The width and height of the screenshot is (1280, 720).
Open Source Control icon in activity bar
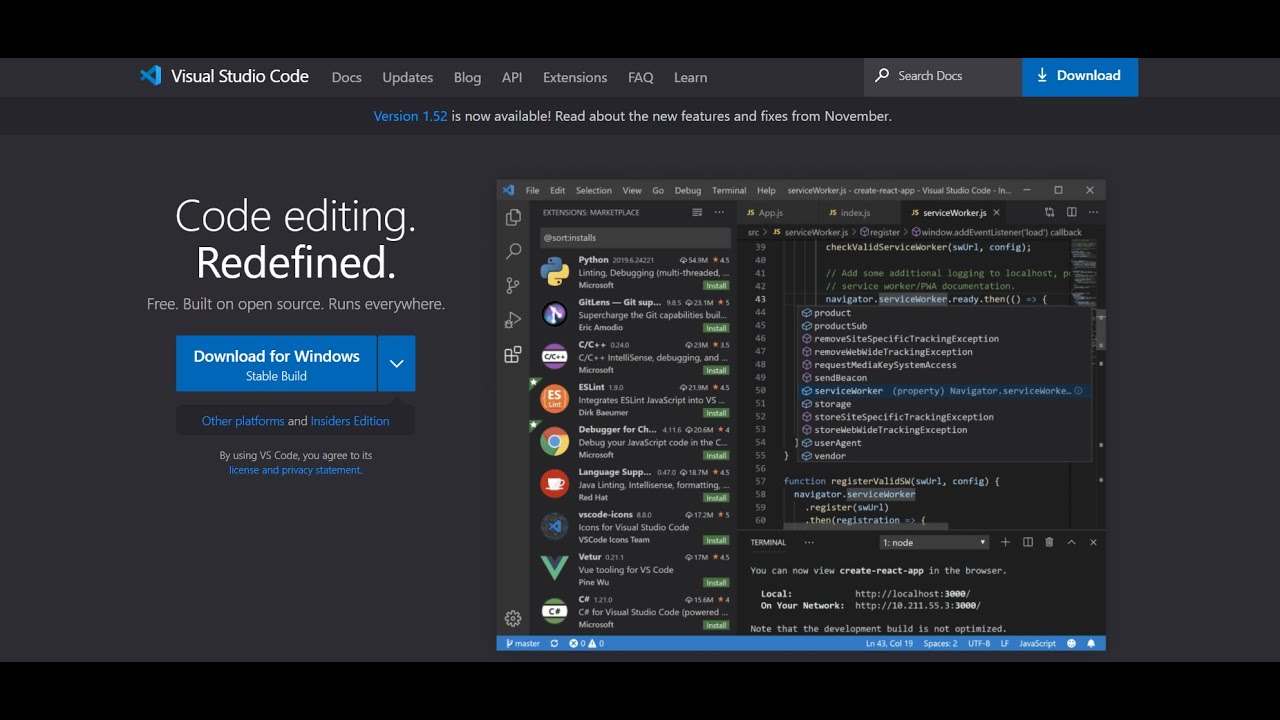coord(513,285)
